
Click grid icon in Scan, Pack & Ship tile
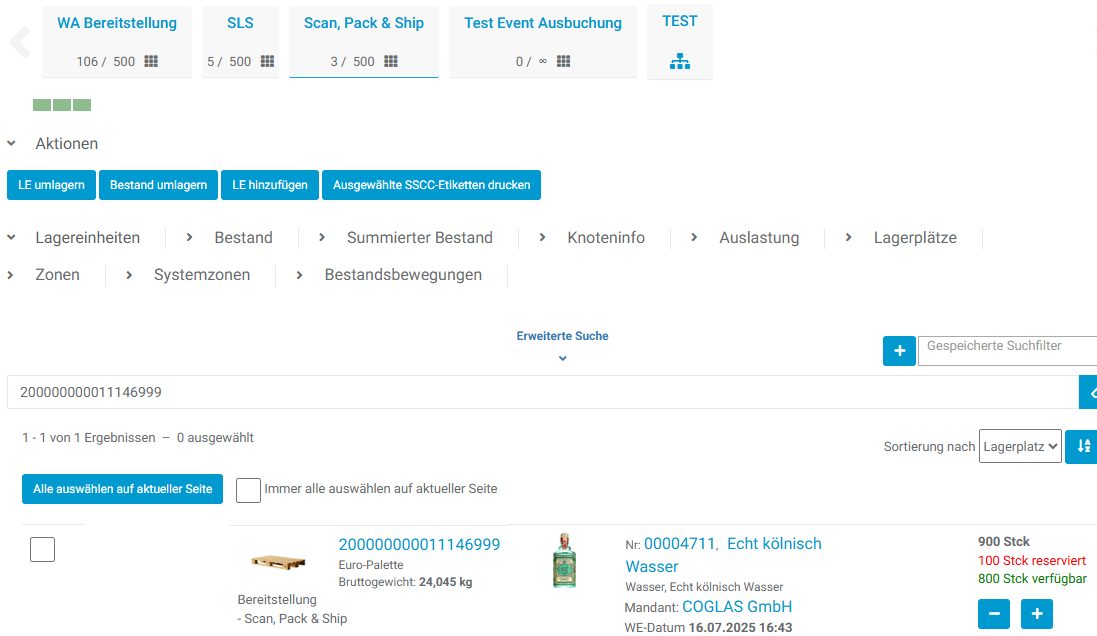[x=391, y=62]
